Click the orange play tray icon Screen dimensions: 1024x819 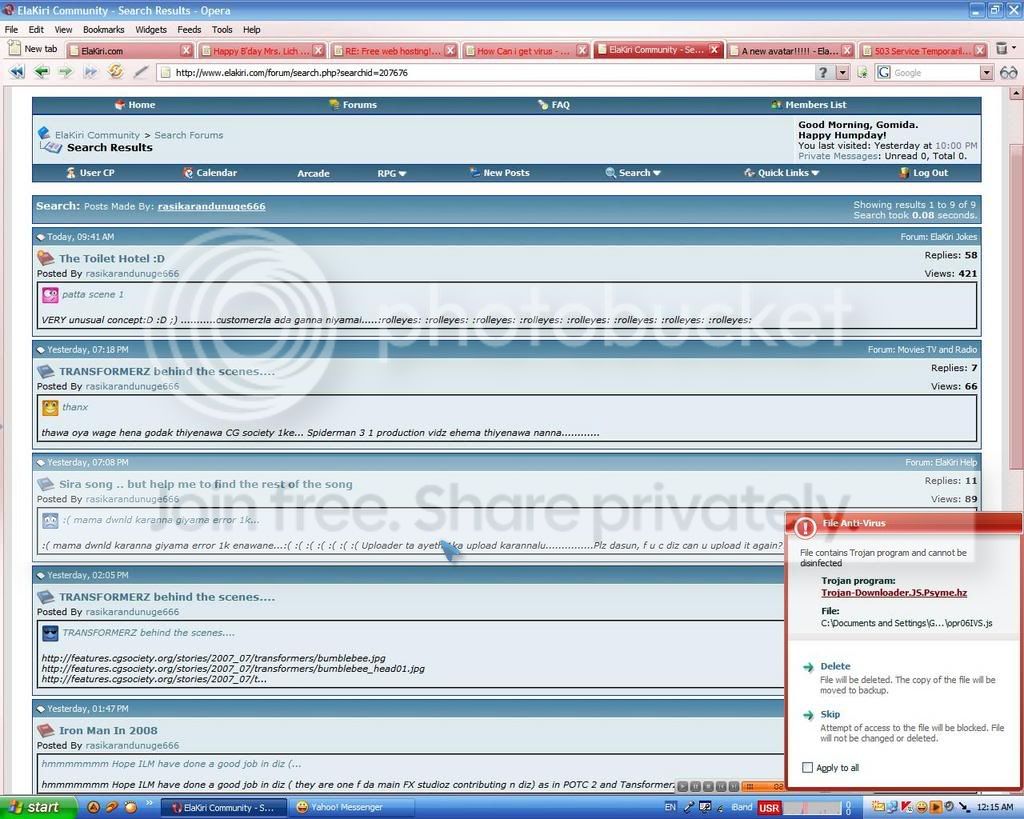tap(935, 807)
